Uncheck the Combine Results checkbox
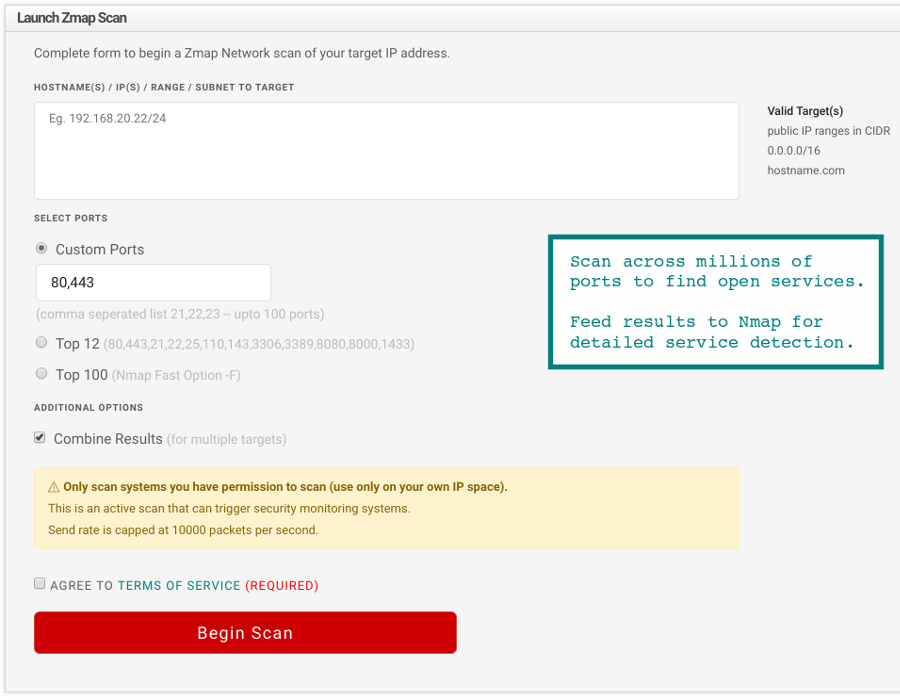 (40, 438)
